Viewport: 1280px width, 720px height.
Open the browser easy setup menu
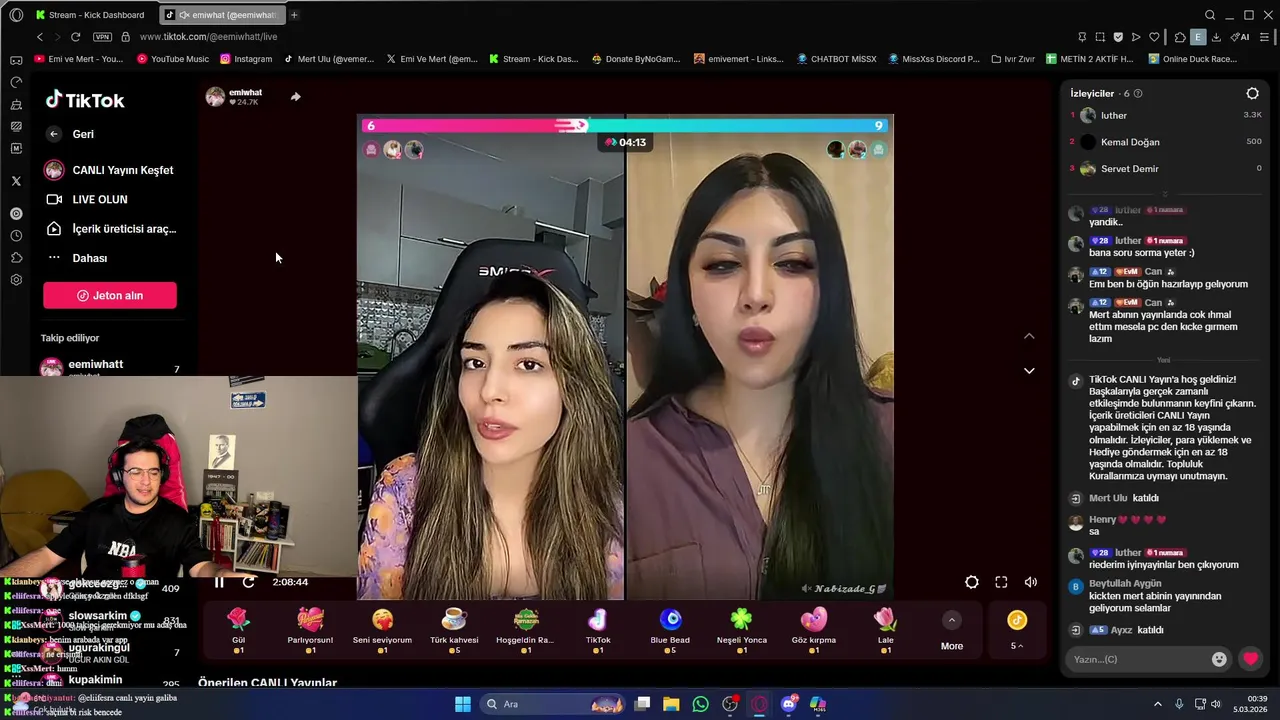pyautogui.click(x=1264, y=37)
